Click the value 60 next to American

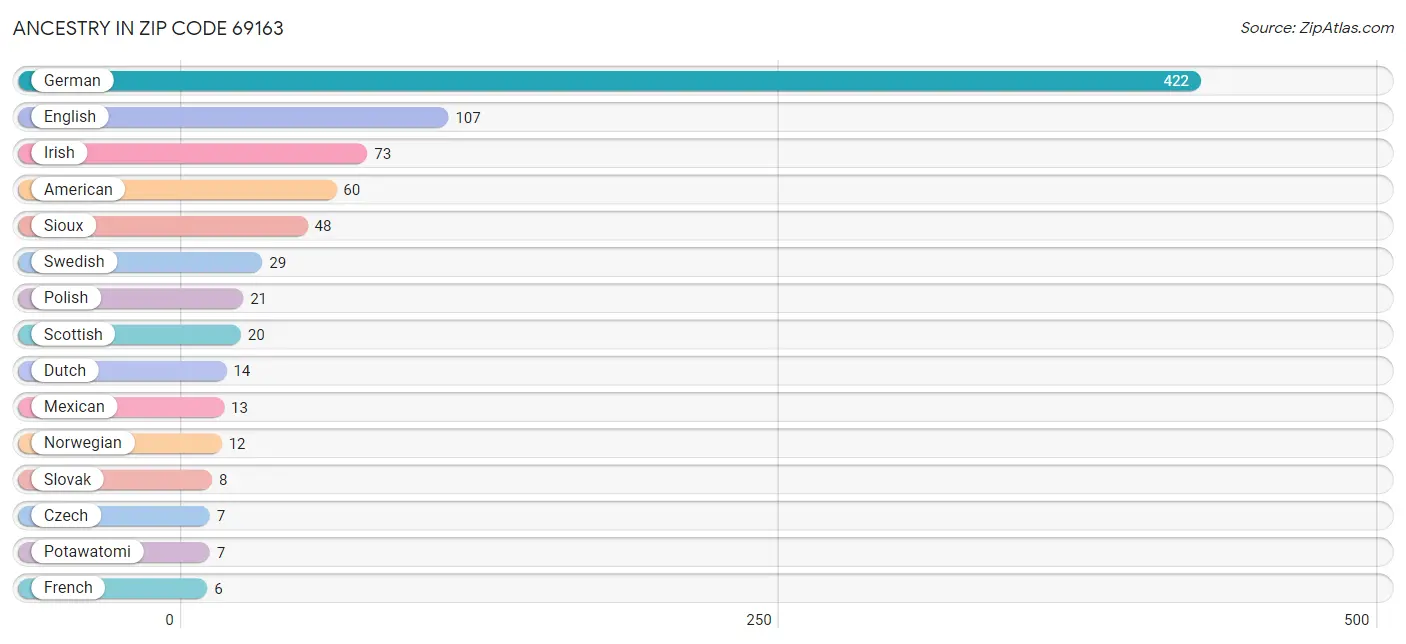352,190
